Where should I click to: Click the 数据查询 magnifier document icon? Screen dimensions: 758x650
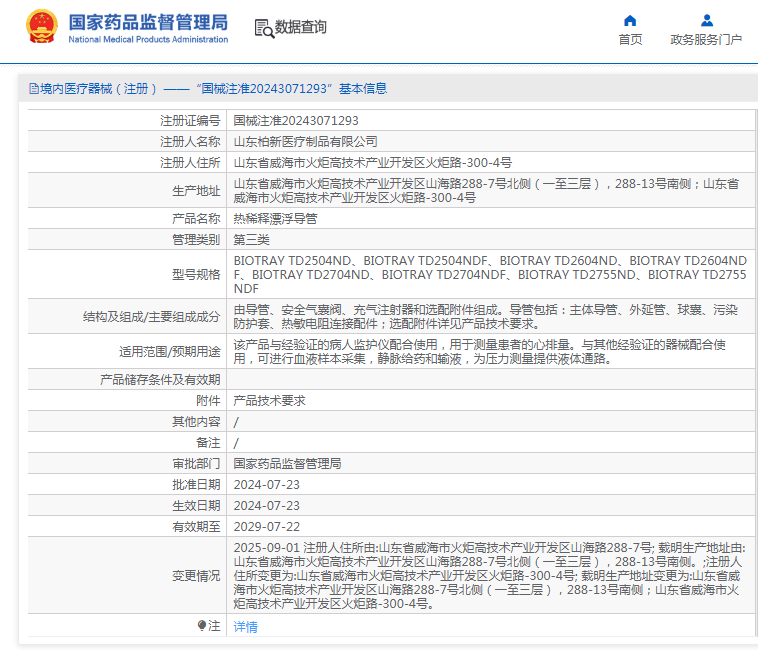click(x=264, y=28)
